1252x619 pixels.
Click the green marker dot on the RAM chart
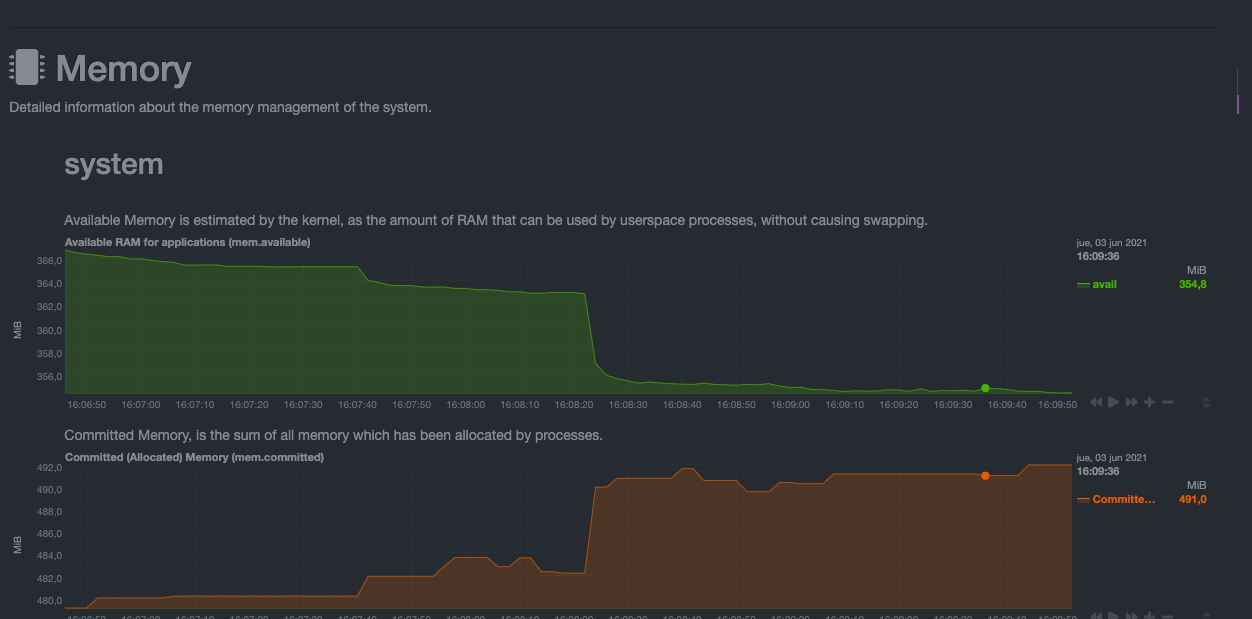click(985, 388)
